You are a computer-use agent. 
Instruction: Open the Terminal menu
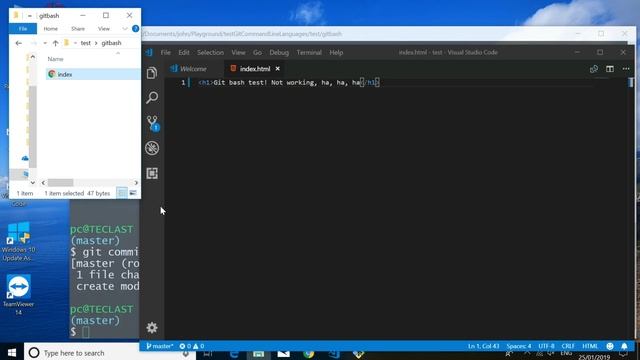(309, 52)
